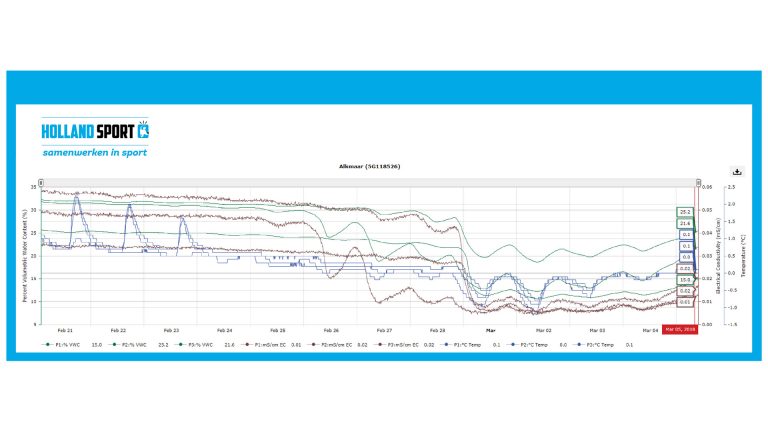
Task: Click the 'samenwerken in sport' tagline
Action: (95, 153)
